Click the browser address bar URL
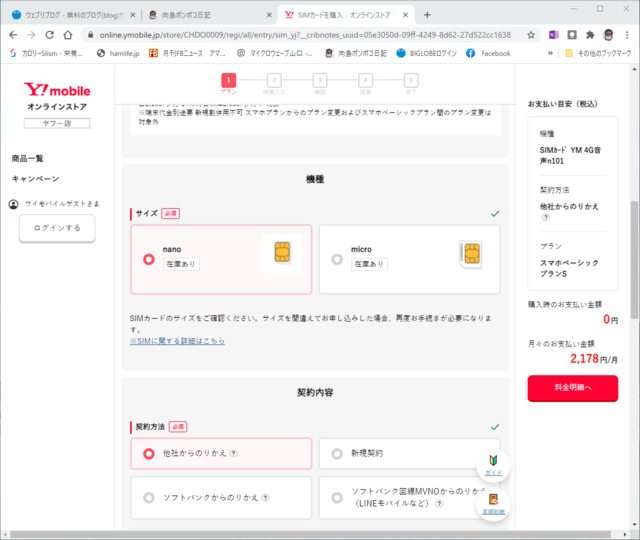640x540 pixels. coord(305,35)
